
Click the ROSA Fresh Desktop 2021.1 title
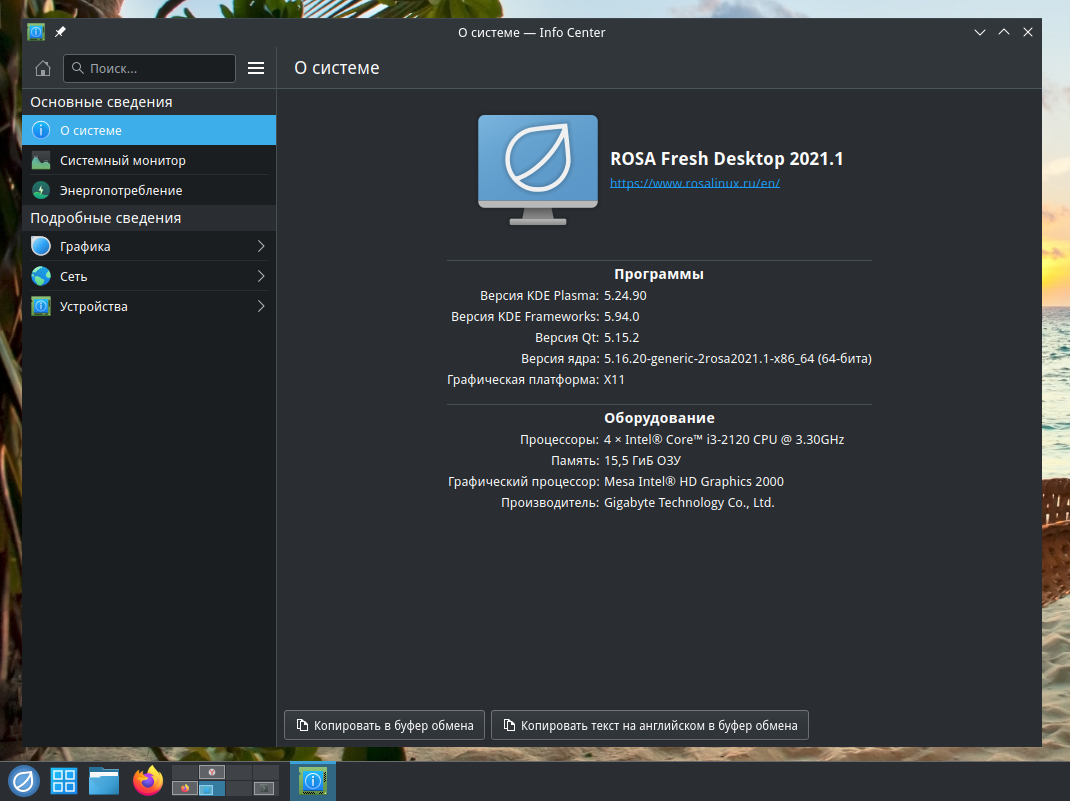tap(727, 159)
